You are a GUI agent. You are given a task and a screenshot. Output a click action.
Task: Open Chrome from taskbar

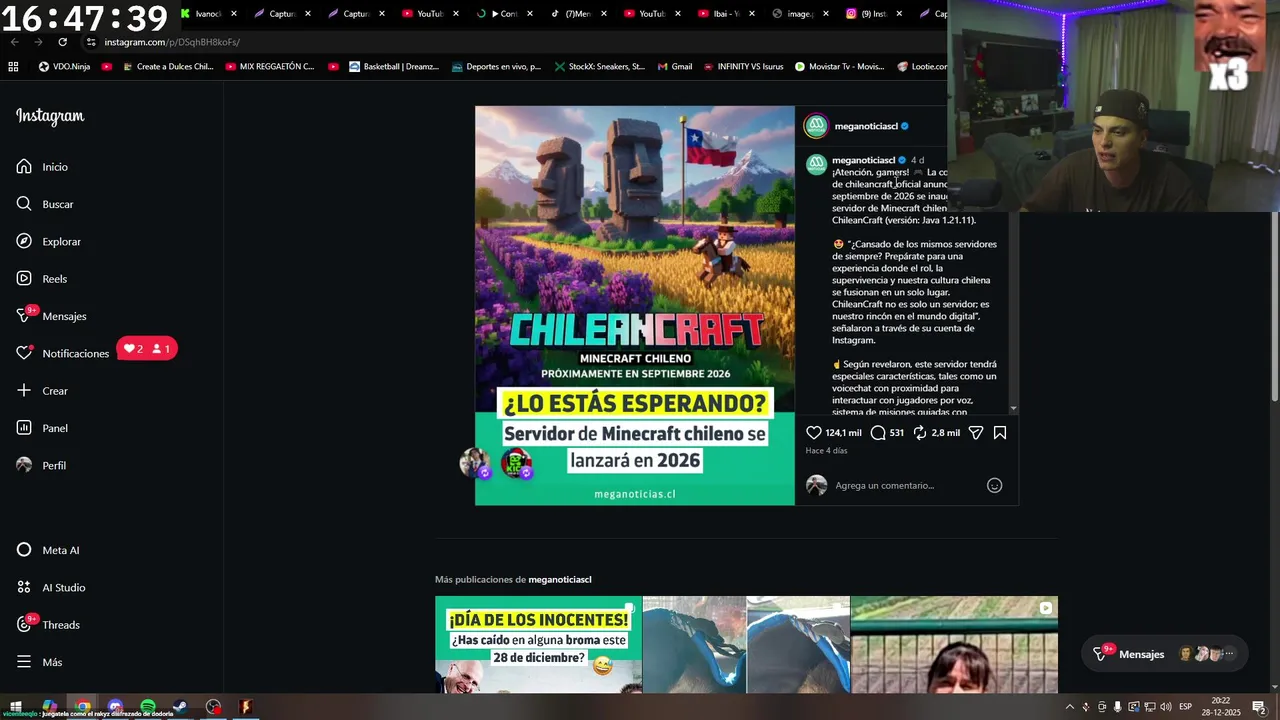[x=83, y=707]
